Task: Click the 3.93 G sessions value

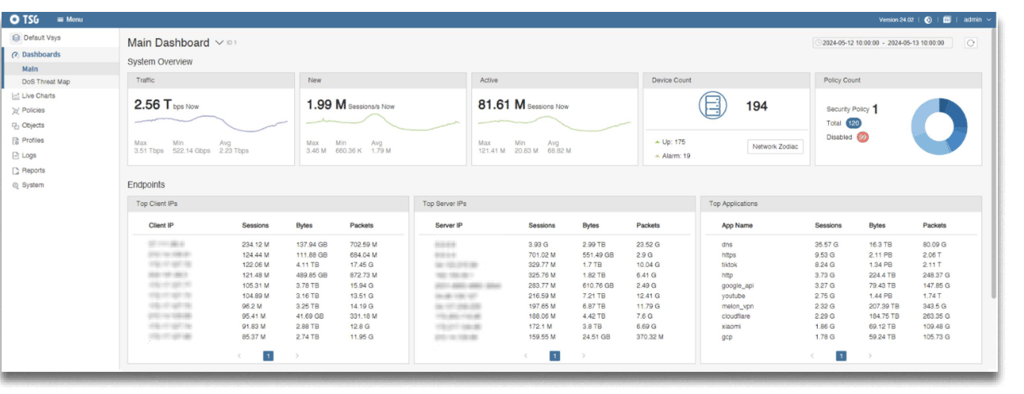Action: point(538,244)
